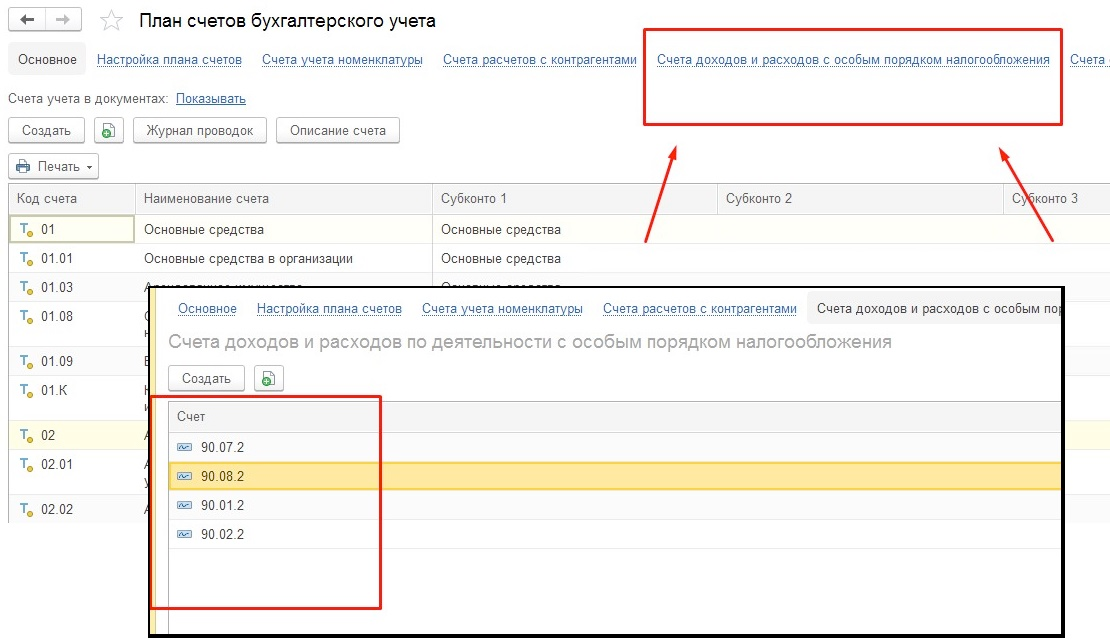Select active Счета доходов и расходов tab in overlay
Screen dimensions: 1110x640
tap(934, 309)
